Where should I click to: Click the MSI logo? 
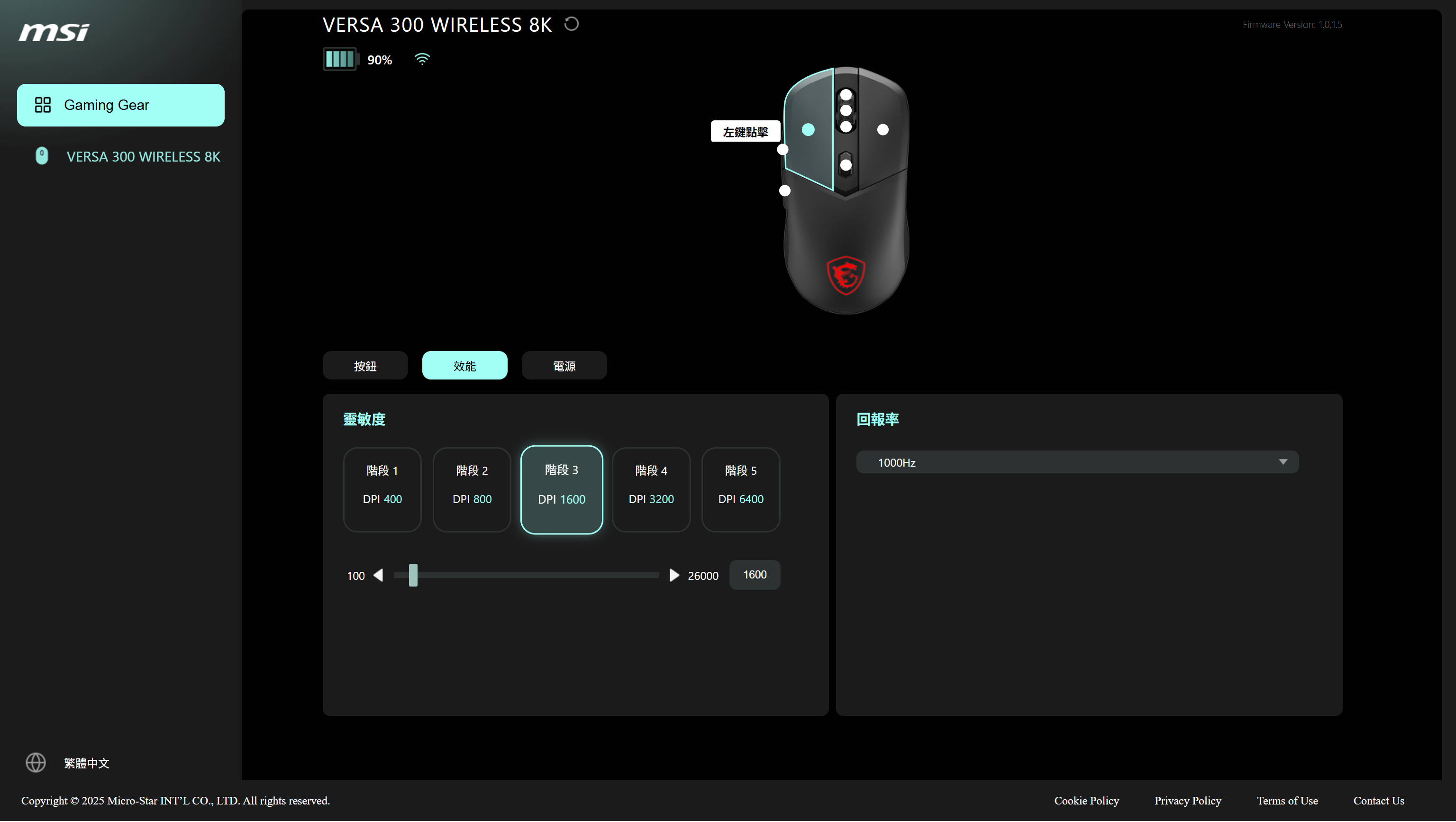54,32
